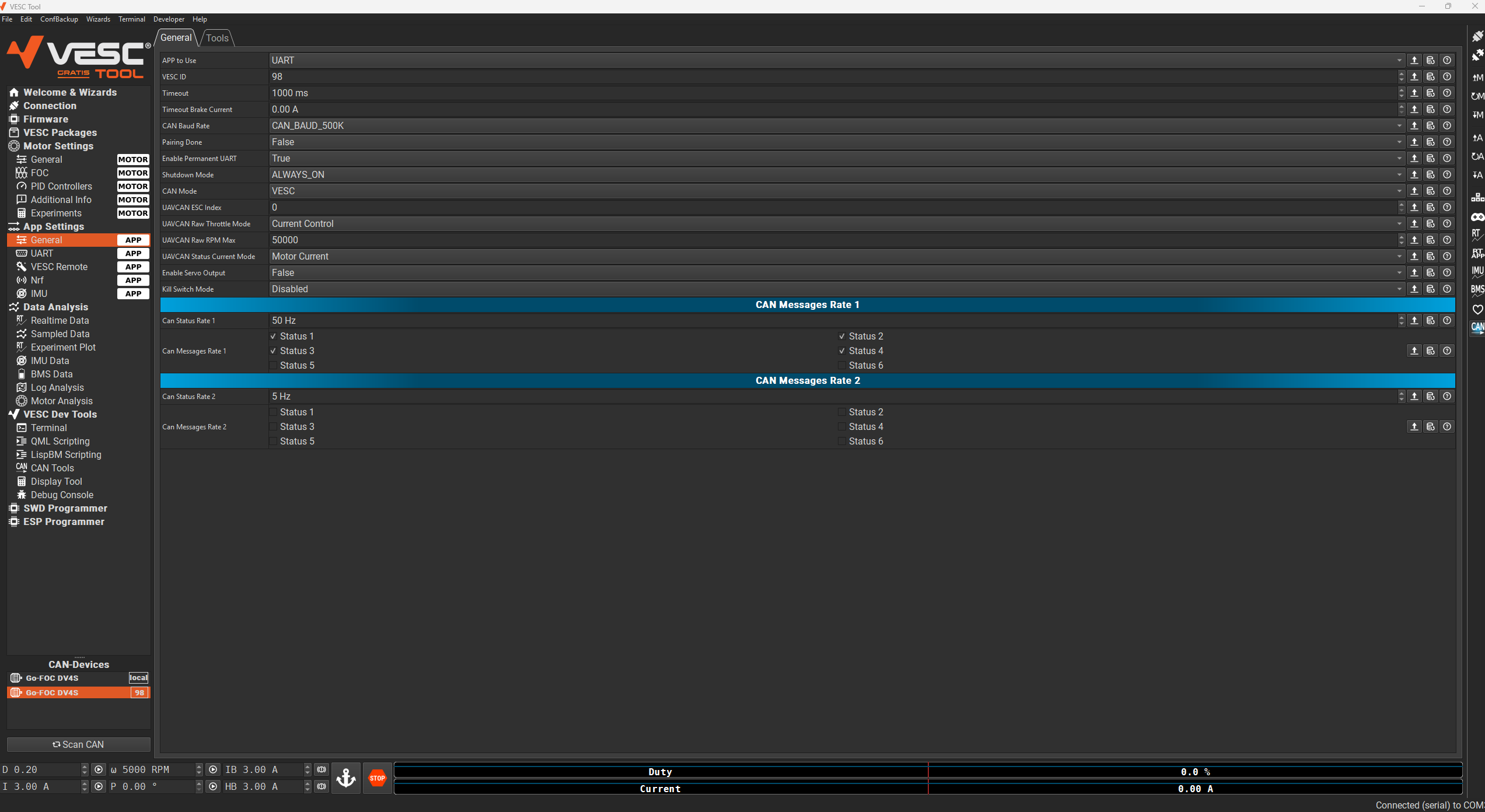Open the ConfBackup menu
This screenshot has width=1485, height=812.
pyautogui.click(x=59, y=19)
